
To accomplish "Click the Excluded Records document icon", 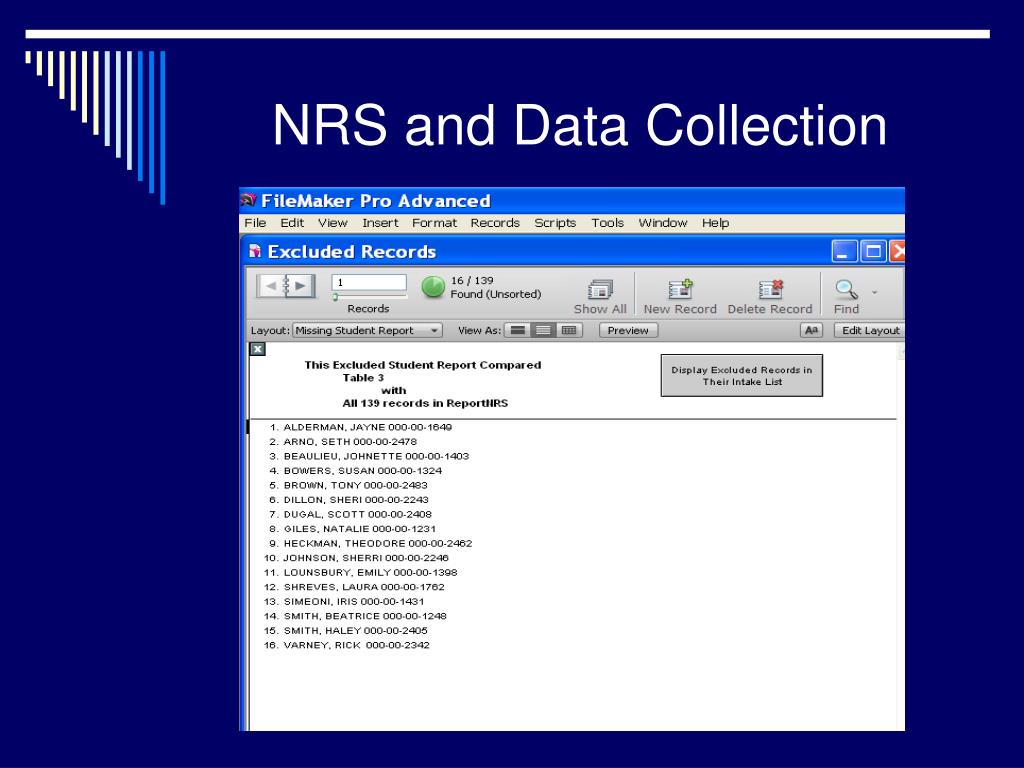I will [x=255, y=251].
